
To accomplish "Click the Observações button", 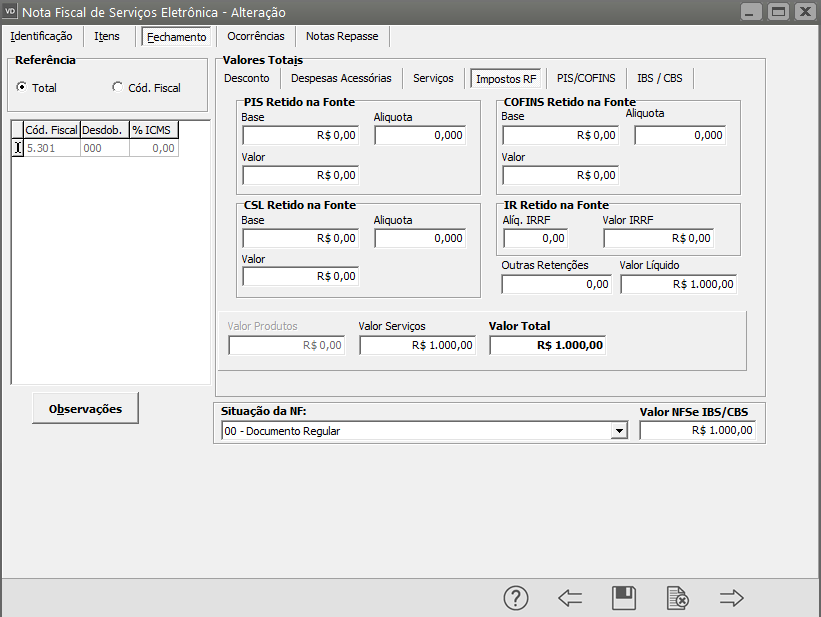I will point(85,408).
